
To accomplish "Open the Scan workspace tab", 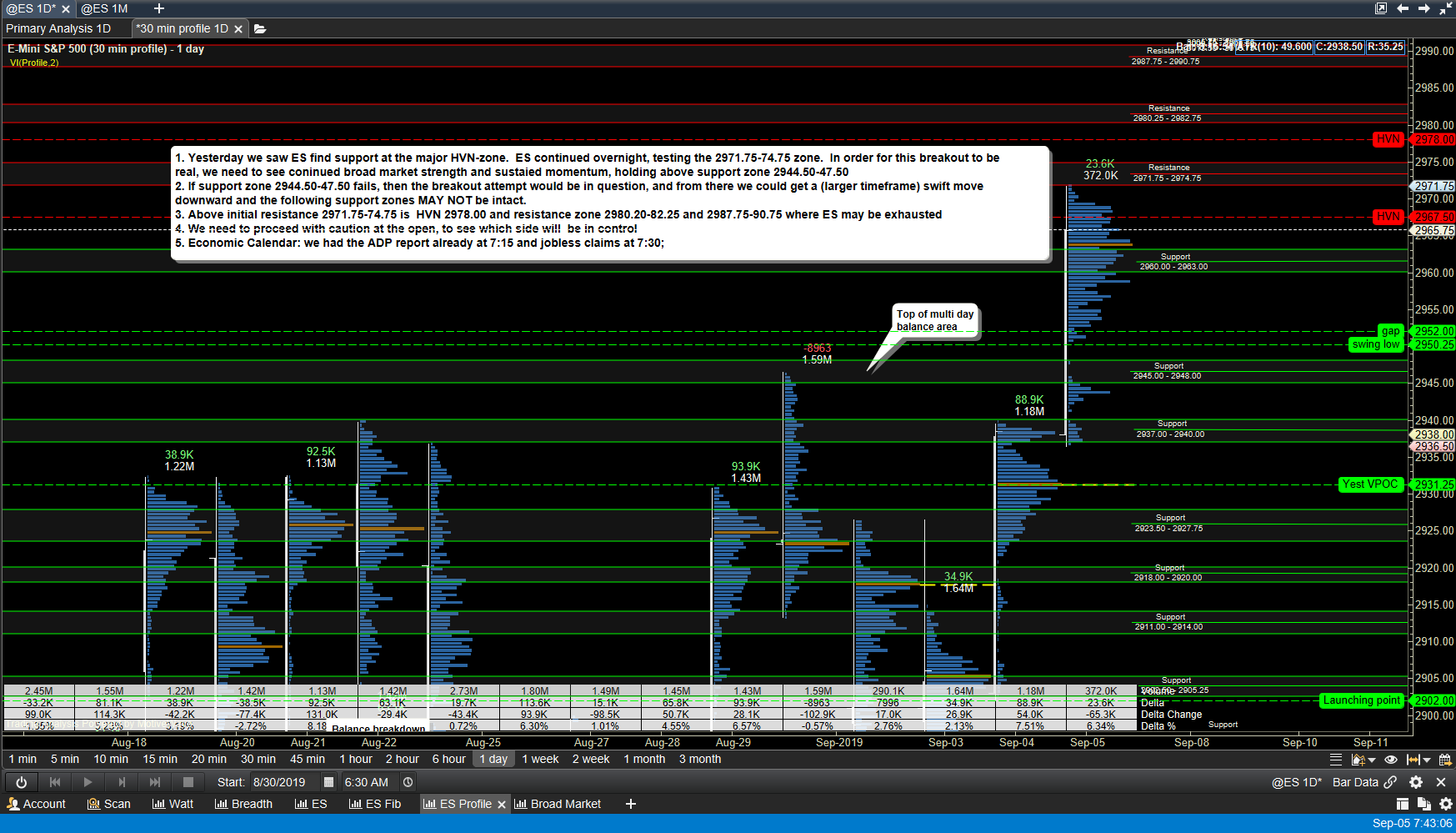I will click(x=109, y=804).
